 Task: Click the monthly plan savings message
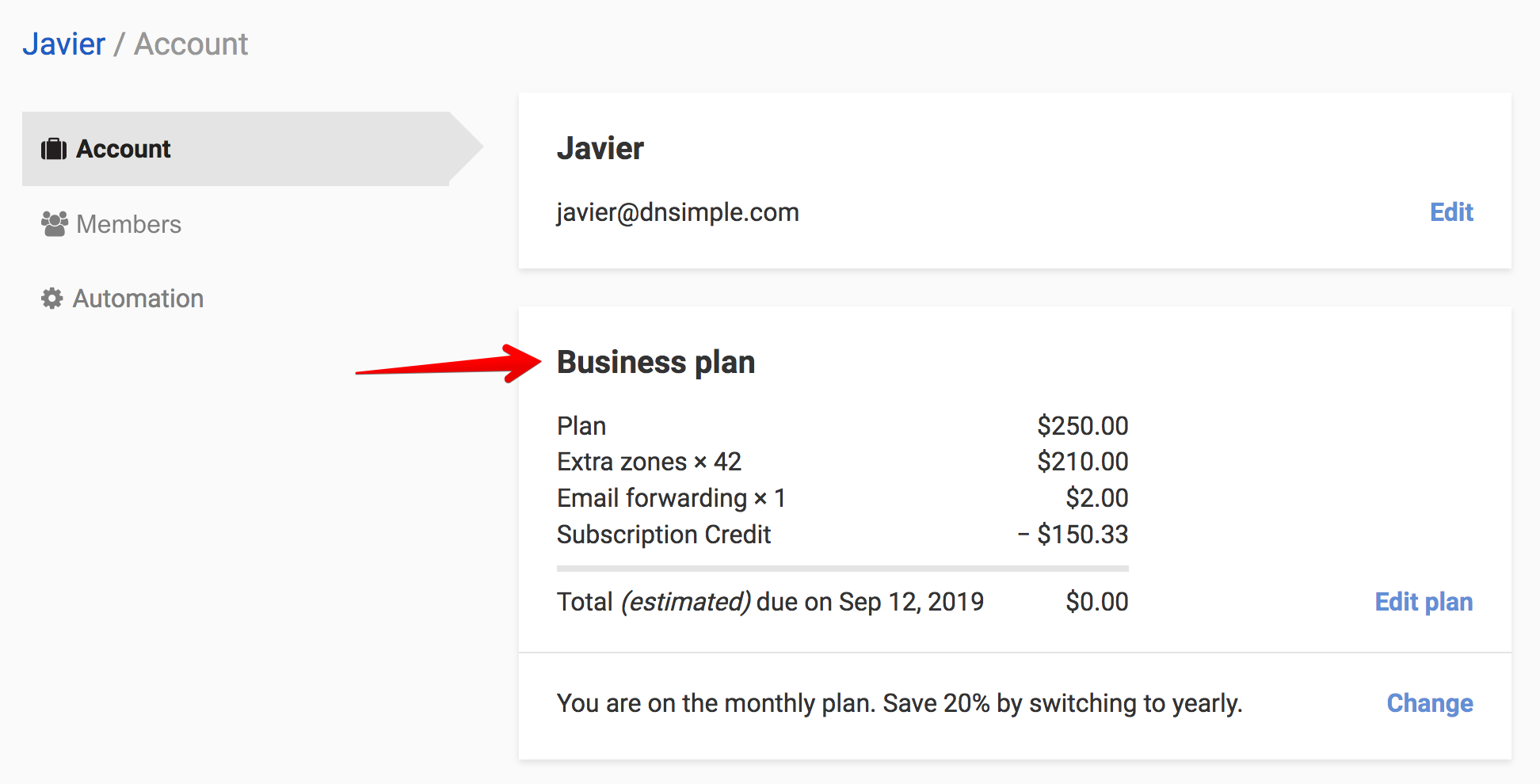pyautogui.click(x=899, y=703)
